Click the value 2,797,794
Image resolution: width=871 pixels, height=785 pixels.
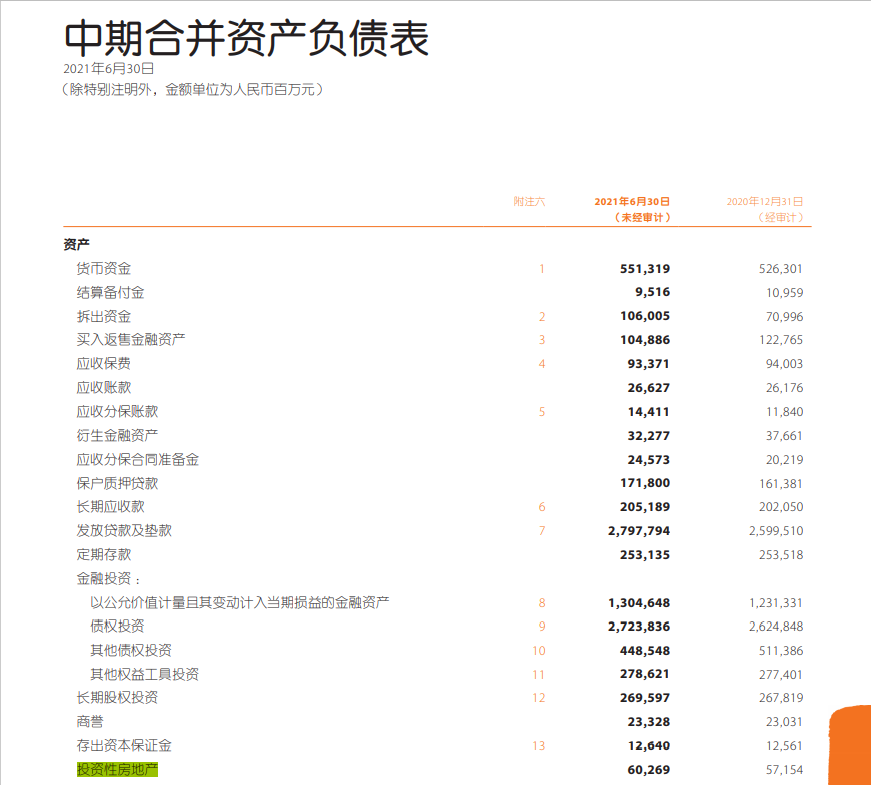[639, 531]
